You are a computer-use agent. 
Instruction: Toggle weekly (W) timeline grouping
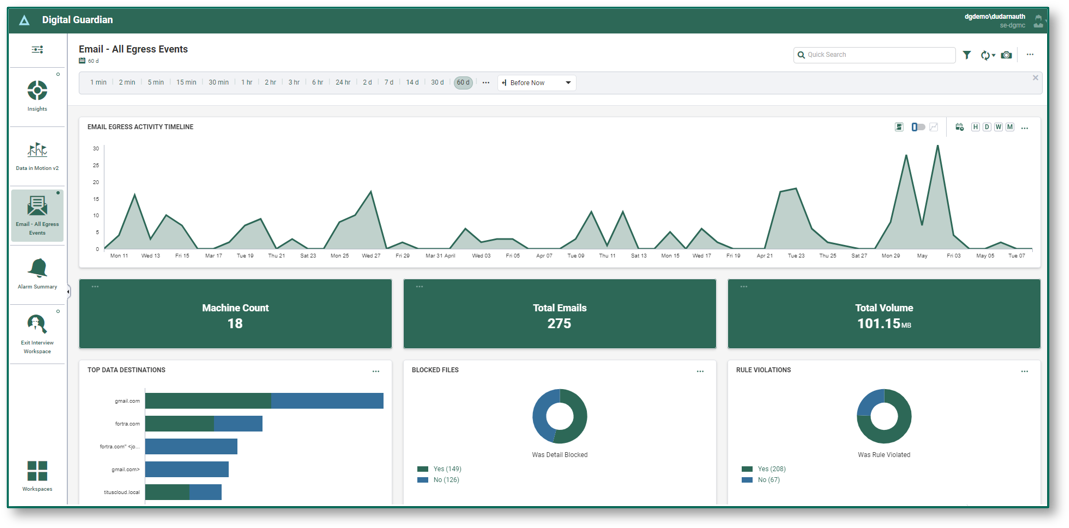(998, 127)
